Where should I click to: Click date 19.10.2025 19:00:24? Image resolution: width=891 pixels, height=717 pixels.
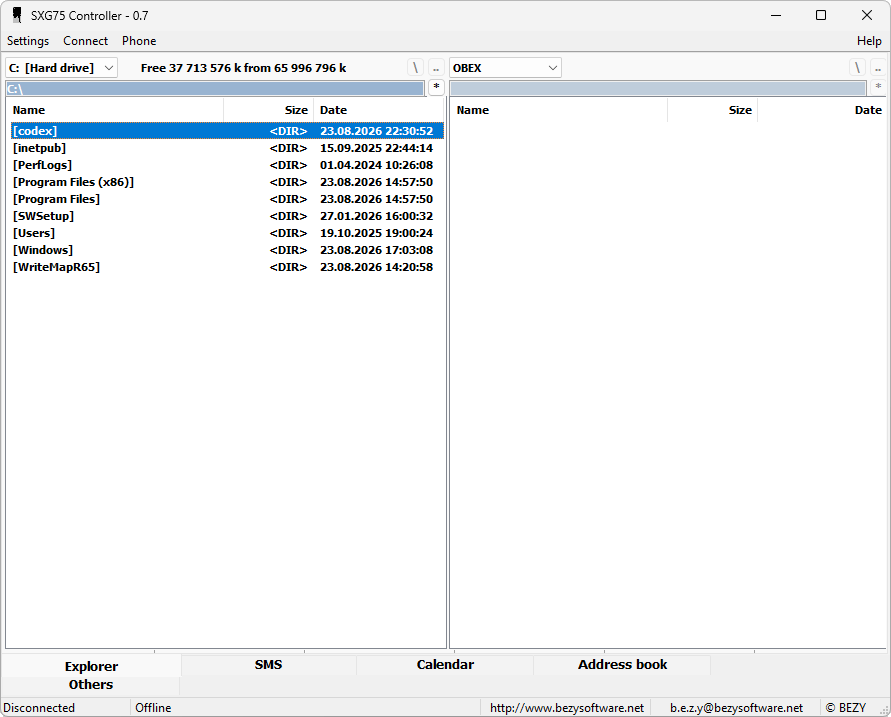click(376, 233)
